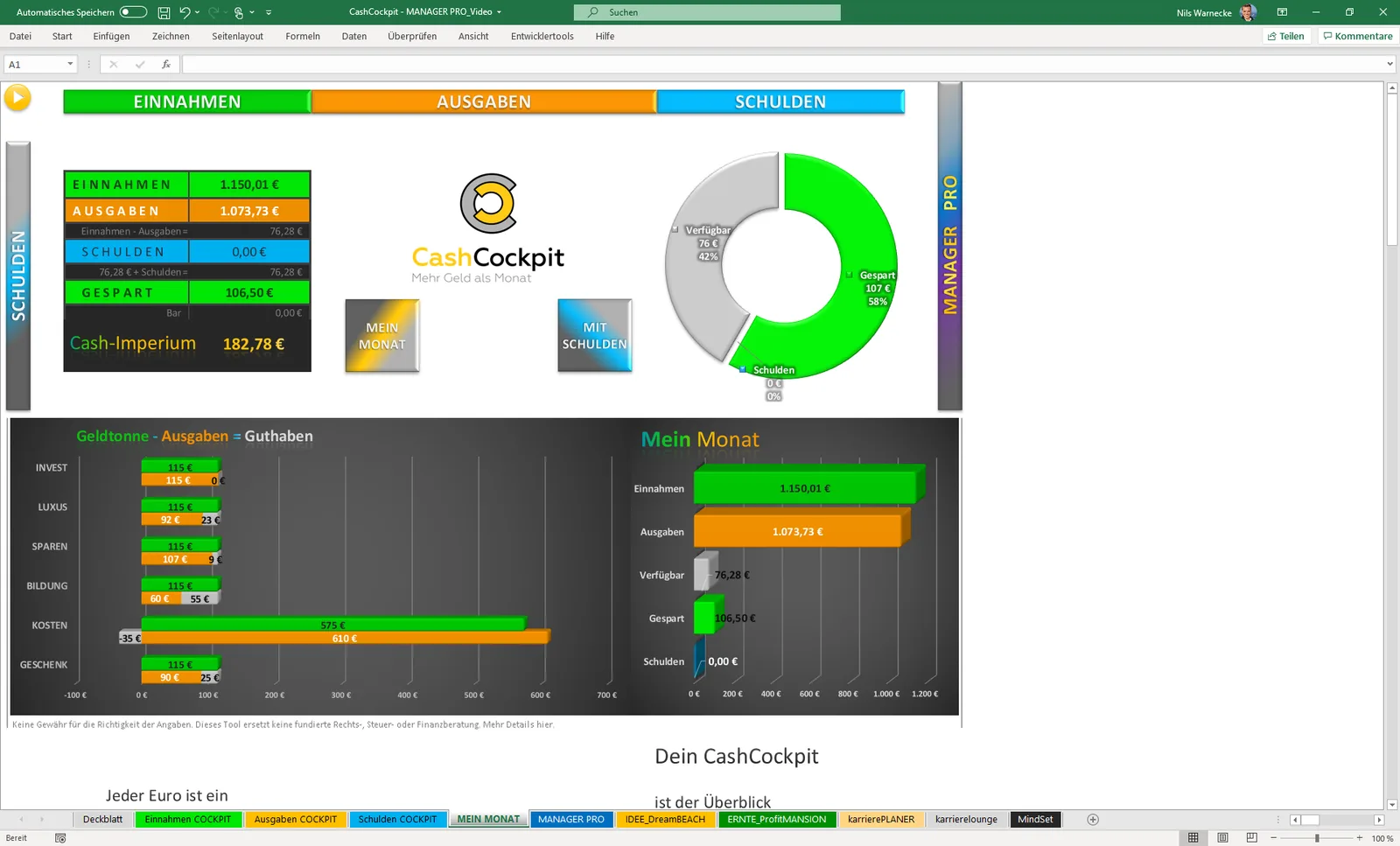Click the zoom out minus icon

click(1274, 838)
